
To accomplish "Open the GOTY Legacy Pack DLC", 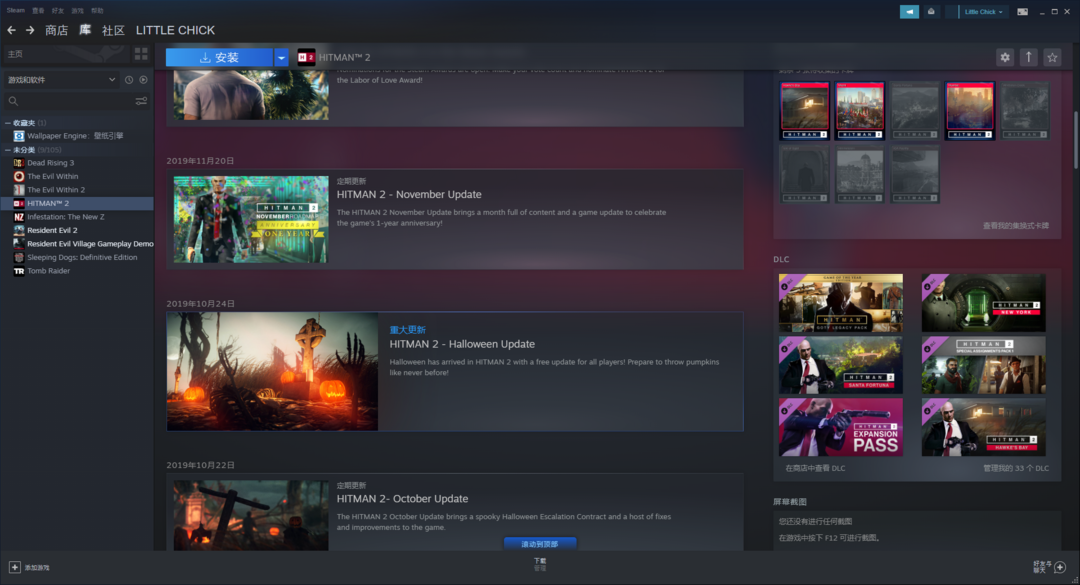I will tap(840, 303).
